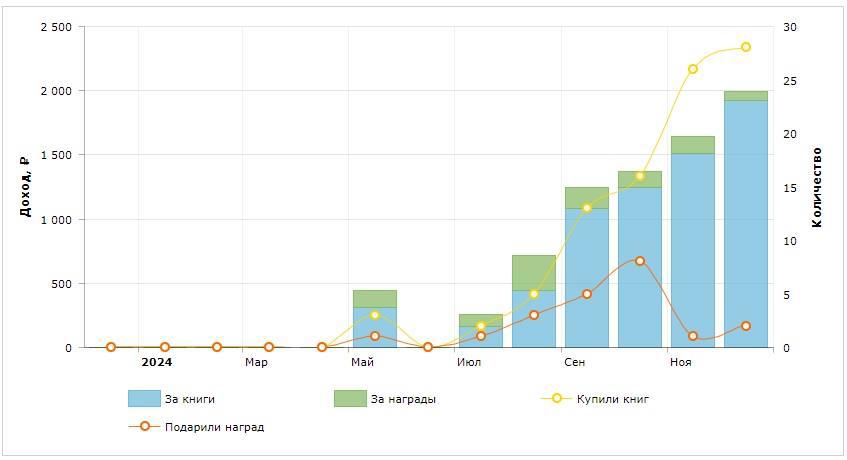
Task: Click the green 'За награды' legend swatch
Action: click(350, 399)
